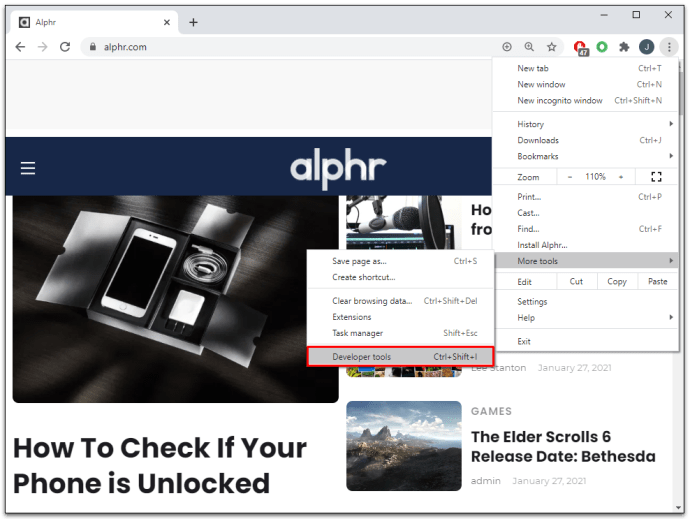Open alphr hamburger site menu
The height and width of the screenshot is (519, 690).
click(28, 168)
